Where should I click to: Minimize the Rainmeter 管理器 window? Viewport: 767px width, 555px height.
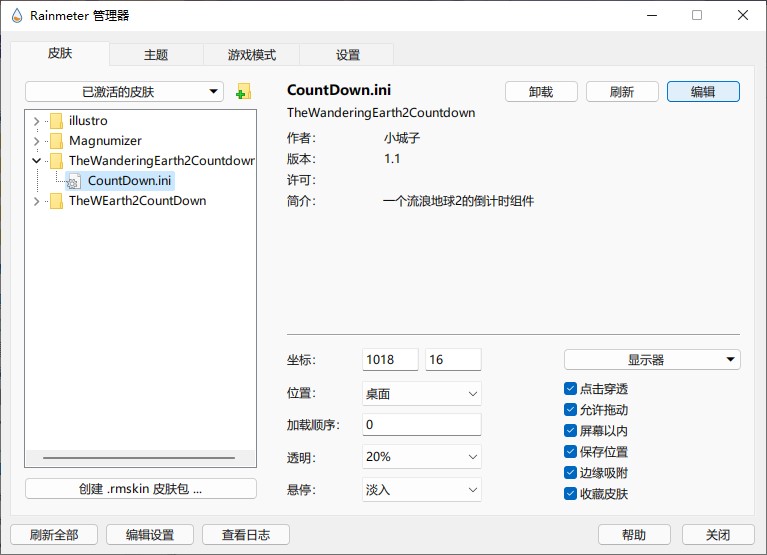(652, 16)
